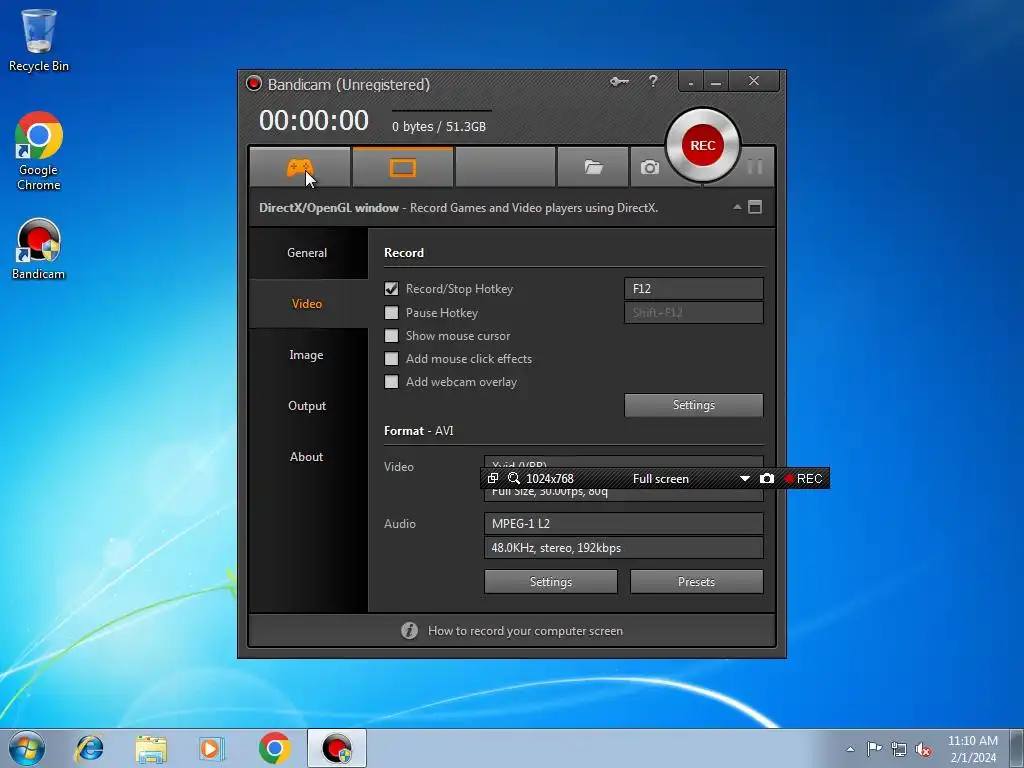The height and width of the screenshot is (768, 1024).
Task: Click the F12 record hotkey field
Action: (x=694, y=289)
